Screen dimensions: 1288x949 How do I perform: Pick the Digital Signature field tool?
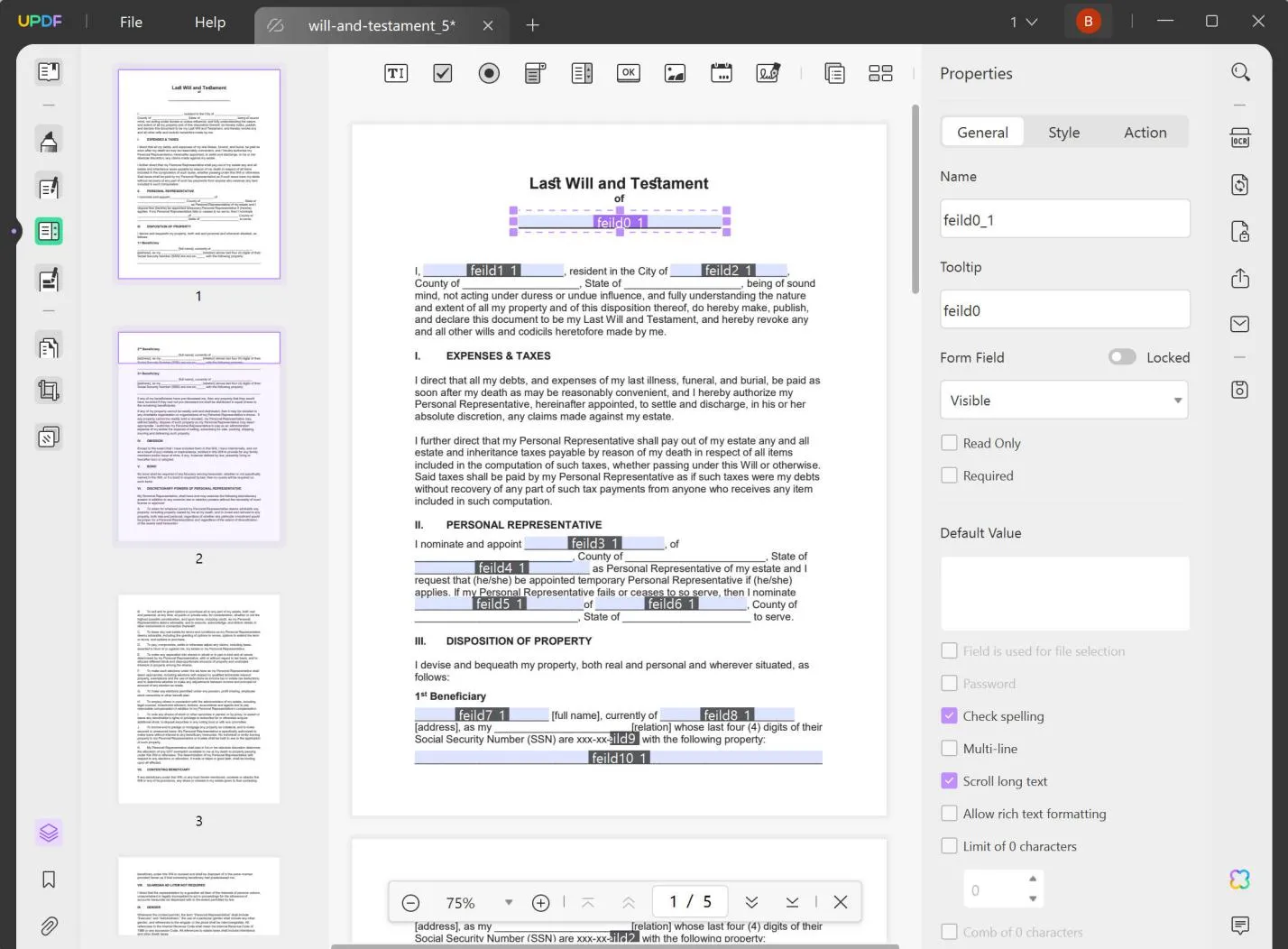(x=768, y=74)
